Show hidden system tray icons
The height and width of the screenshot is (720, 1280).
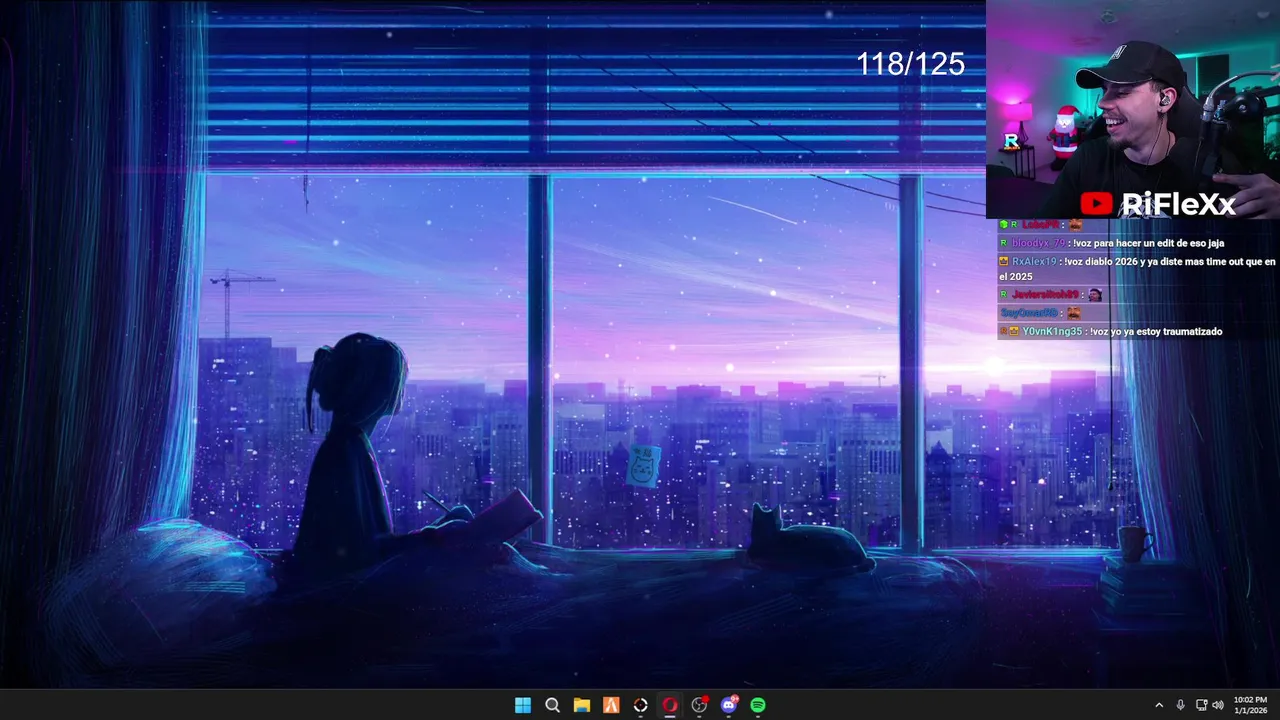[x=1159, y=705]
